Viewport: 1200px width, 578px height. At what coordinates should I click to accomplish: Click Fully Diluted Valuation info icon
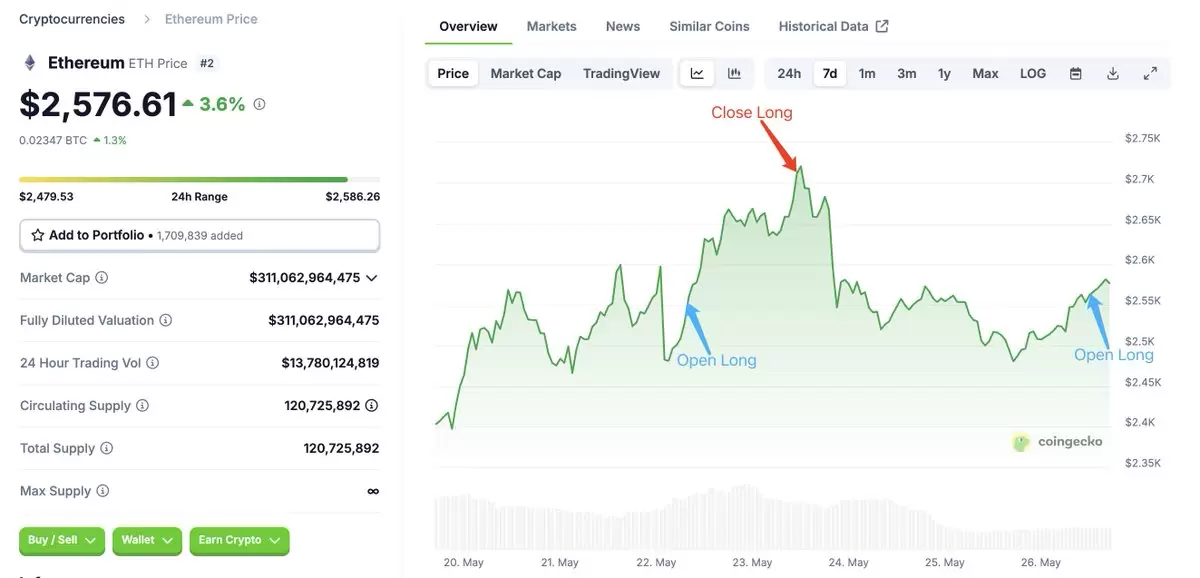[x=166, y=321]
